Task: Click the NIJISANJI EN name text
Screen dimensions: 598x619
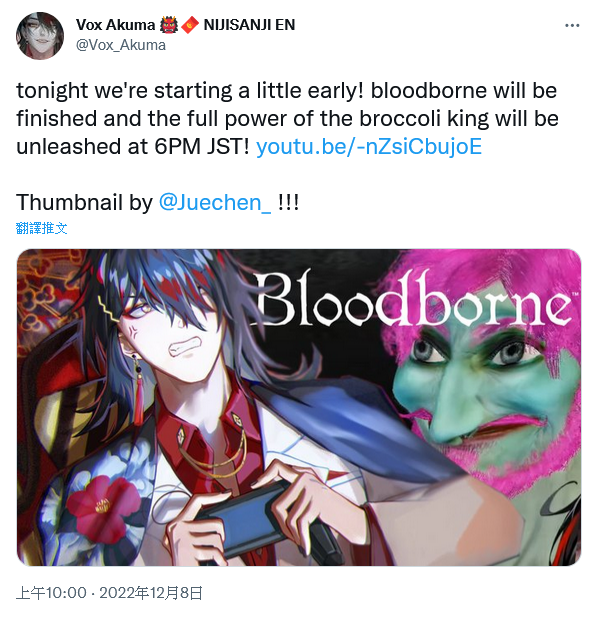Action: pos(249,25)
